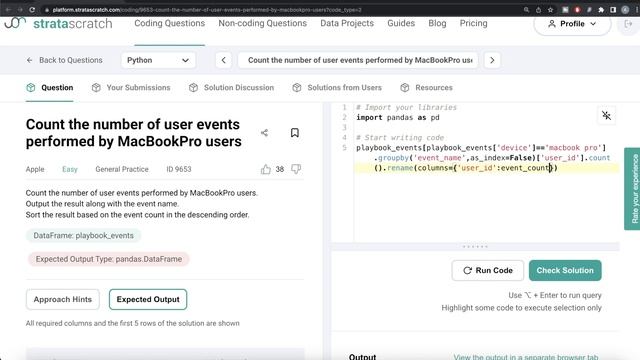Viewport: 640px width, 360px height.
Task: Open Coding Questions menu item
Action: coord(169,23)
